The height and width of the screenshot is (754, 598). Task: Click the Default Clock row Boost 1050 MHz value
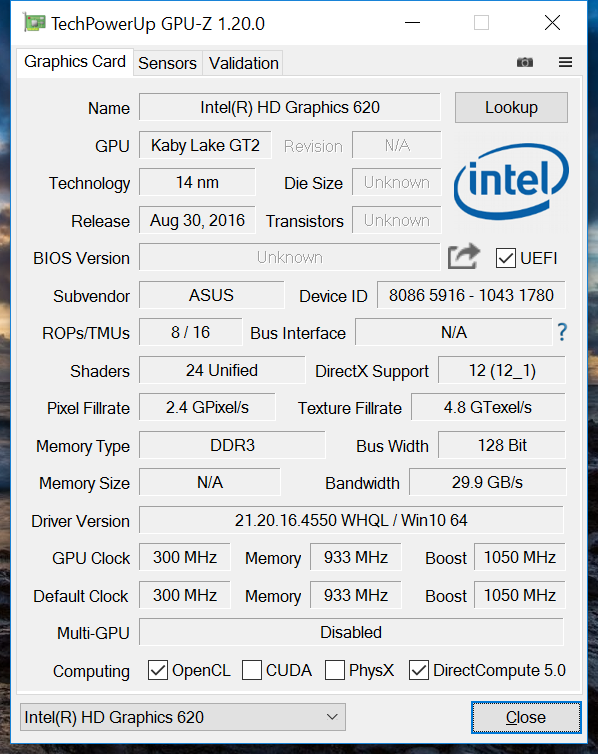[x=520, y=595]
